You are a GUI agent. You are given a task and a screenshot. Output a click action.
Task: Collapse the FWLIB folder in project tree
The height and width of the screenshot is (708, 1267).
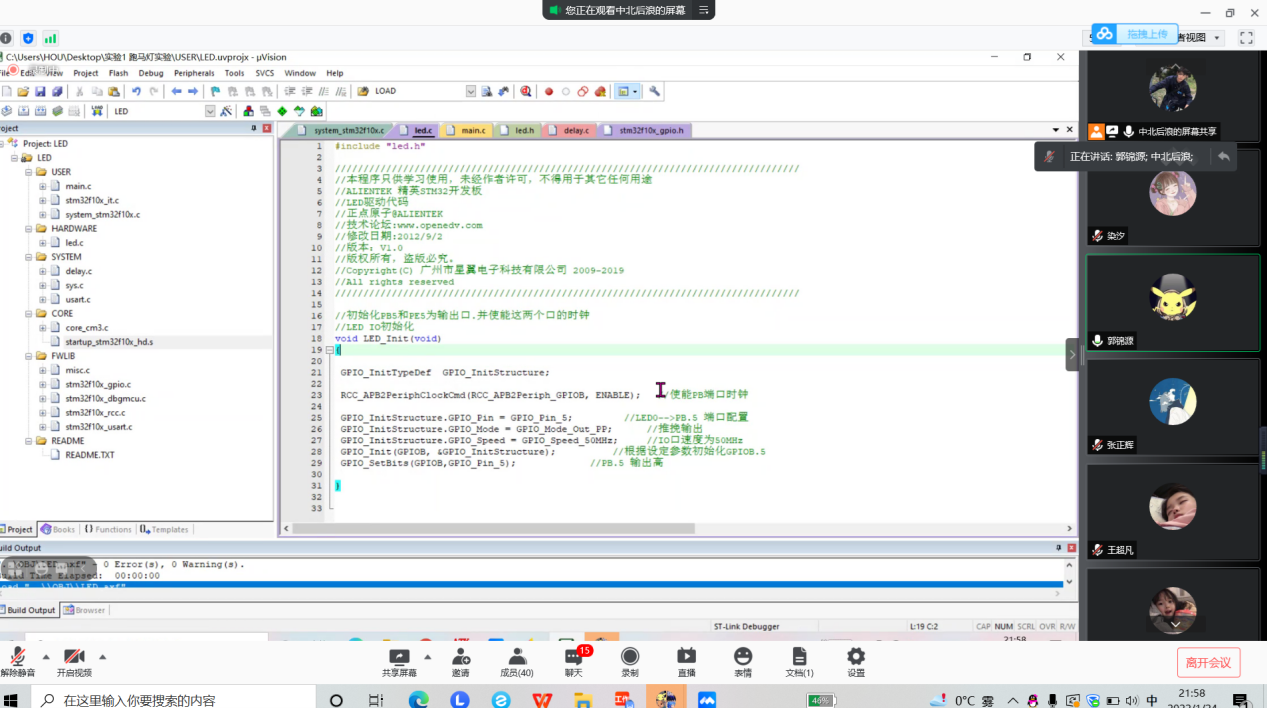28,356
